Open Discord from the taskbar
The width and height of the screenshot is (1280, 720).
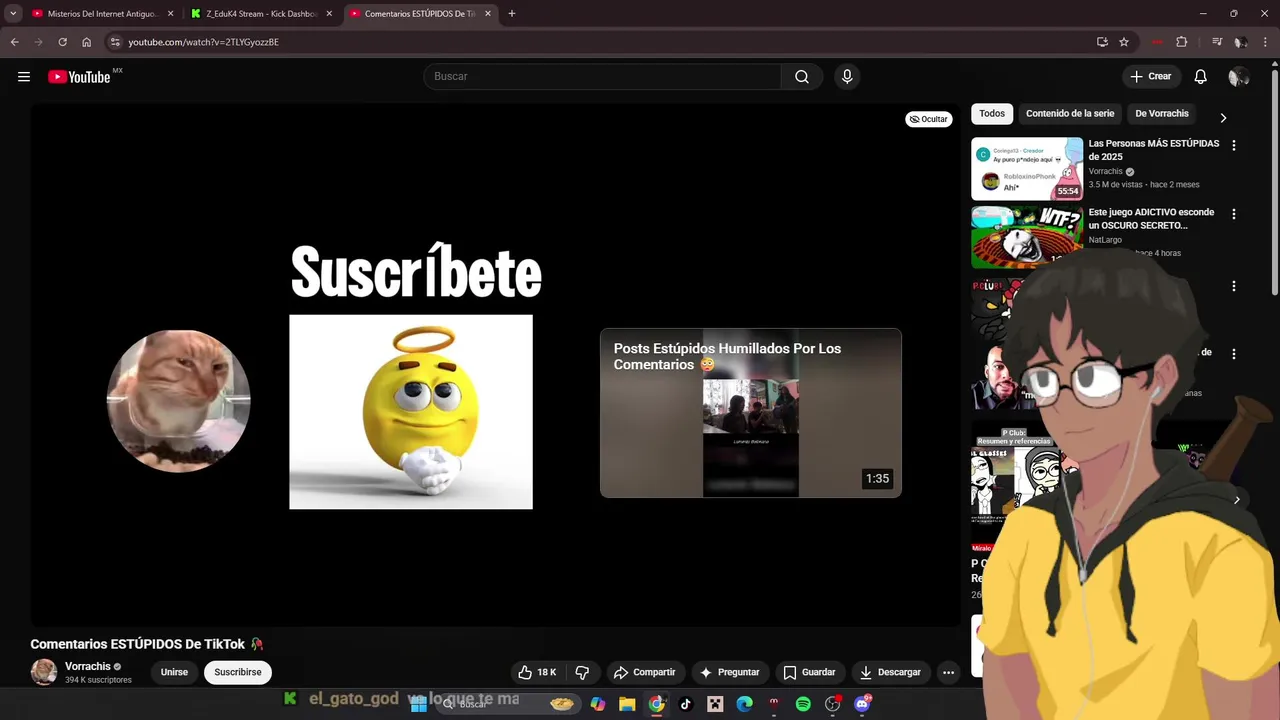pos(862,704)
